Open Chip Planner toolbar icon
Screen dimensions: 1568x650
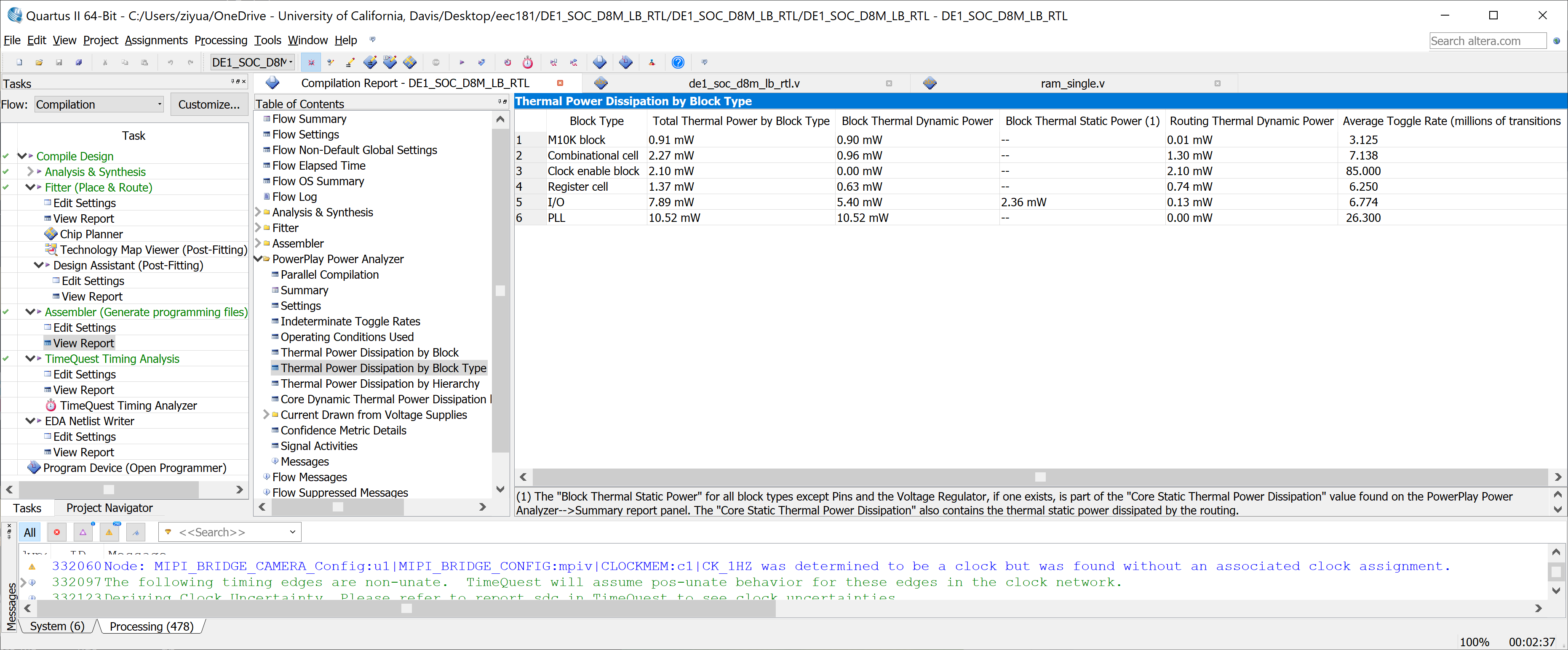(410, 63)
